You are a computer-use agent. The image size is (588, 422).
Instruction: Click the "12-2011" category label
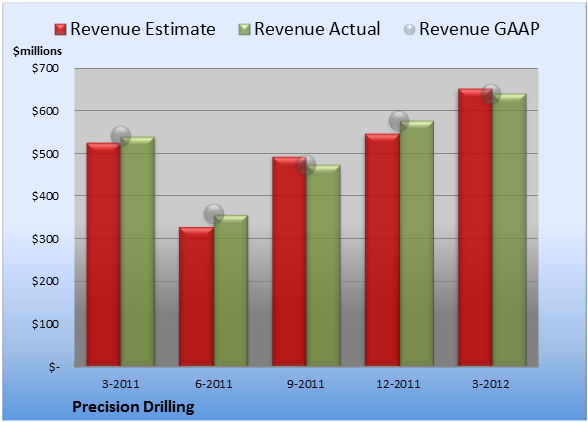398,384
